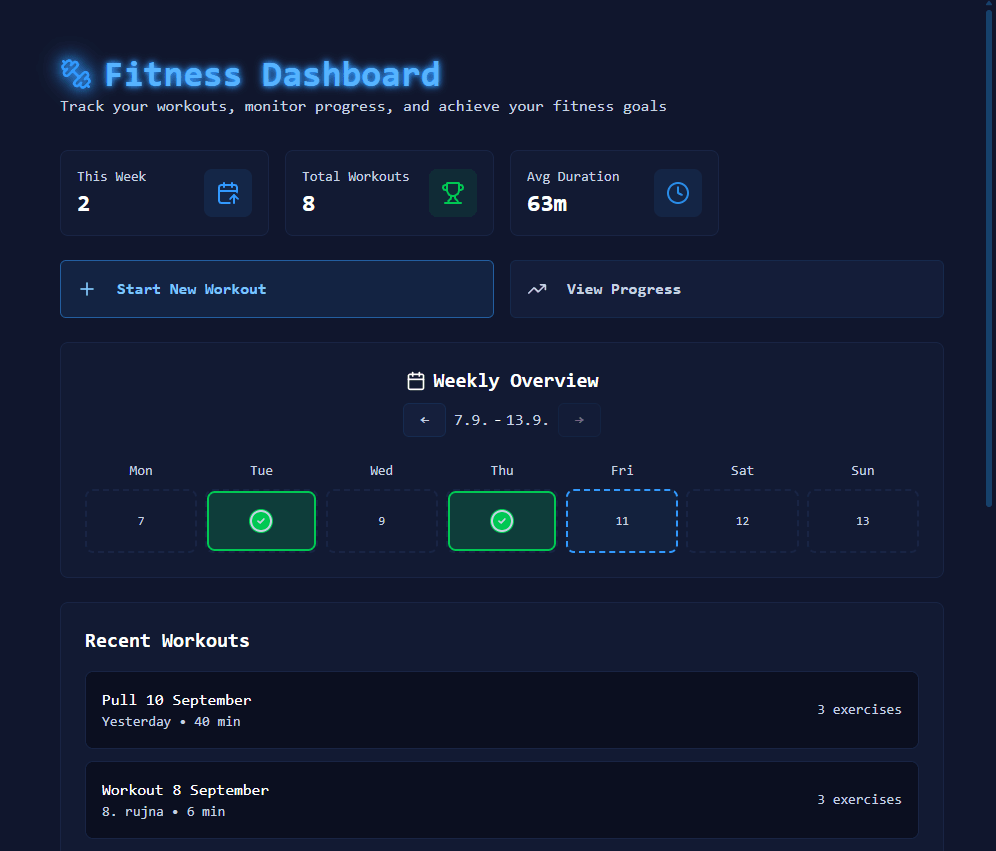The height and width of the screenshot is (851, 996).
Task: Select Saturday day 12 cell
Action: click(742, 521)
